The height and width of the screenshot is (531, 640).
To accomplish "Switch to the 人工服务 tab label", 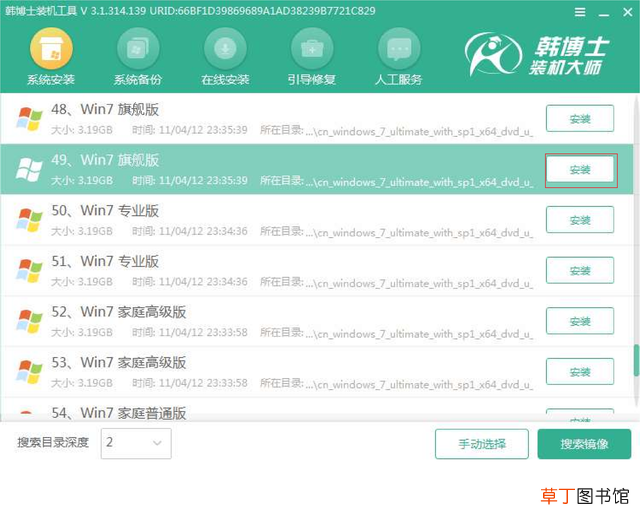I will 399,80.
